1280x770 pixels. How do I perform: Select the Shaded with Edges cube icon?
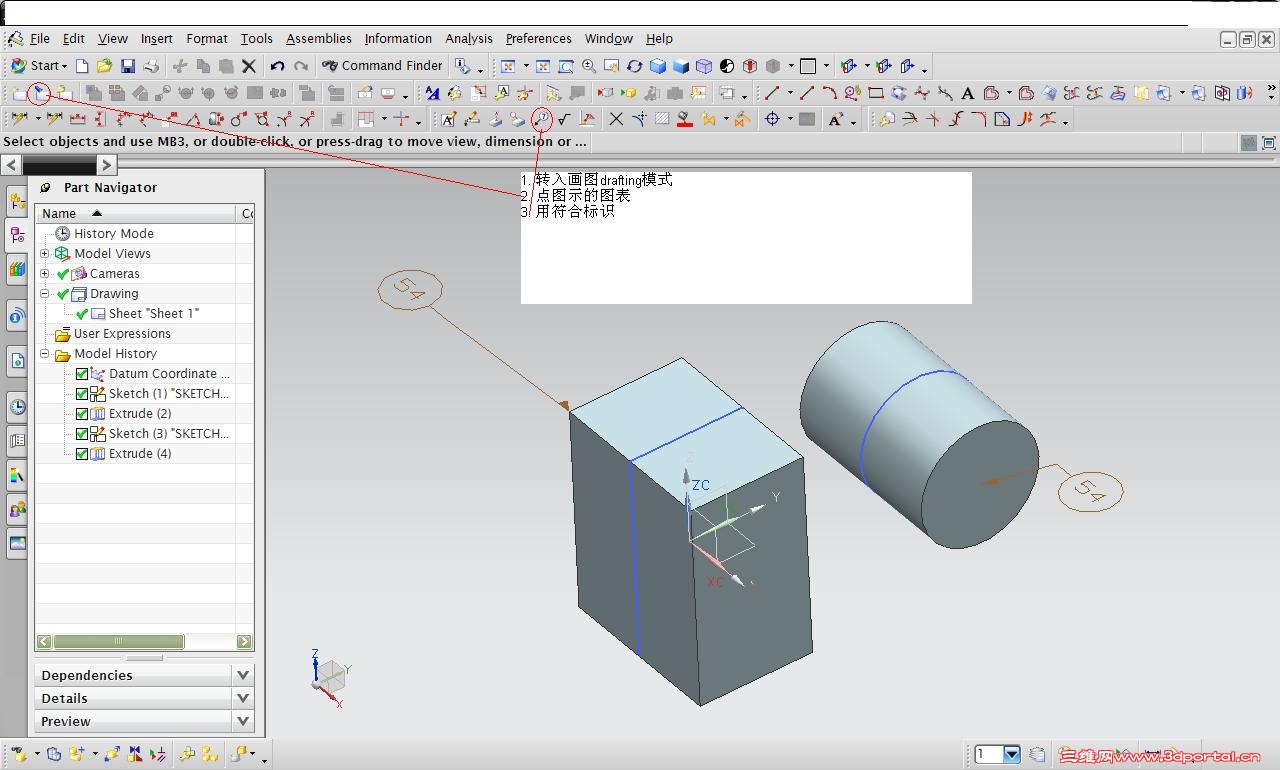tap(658, 66)
